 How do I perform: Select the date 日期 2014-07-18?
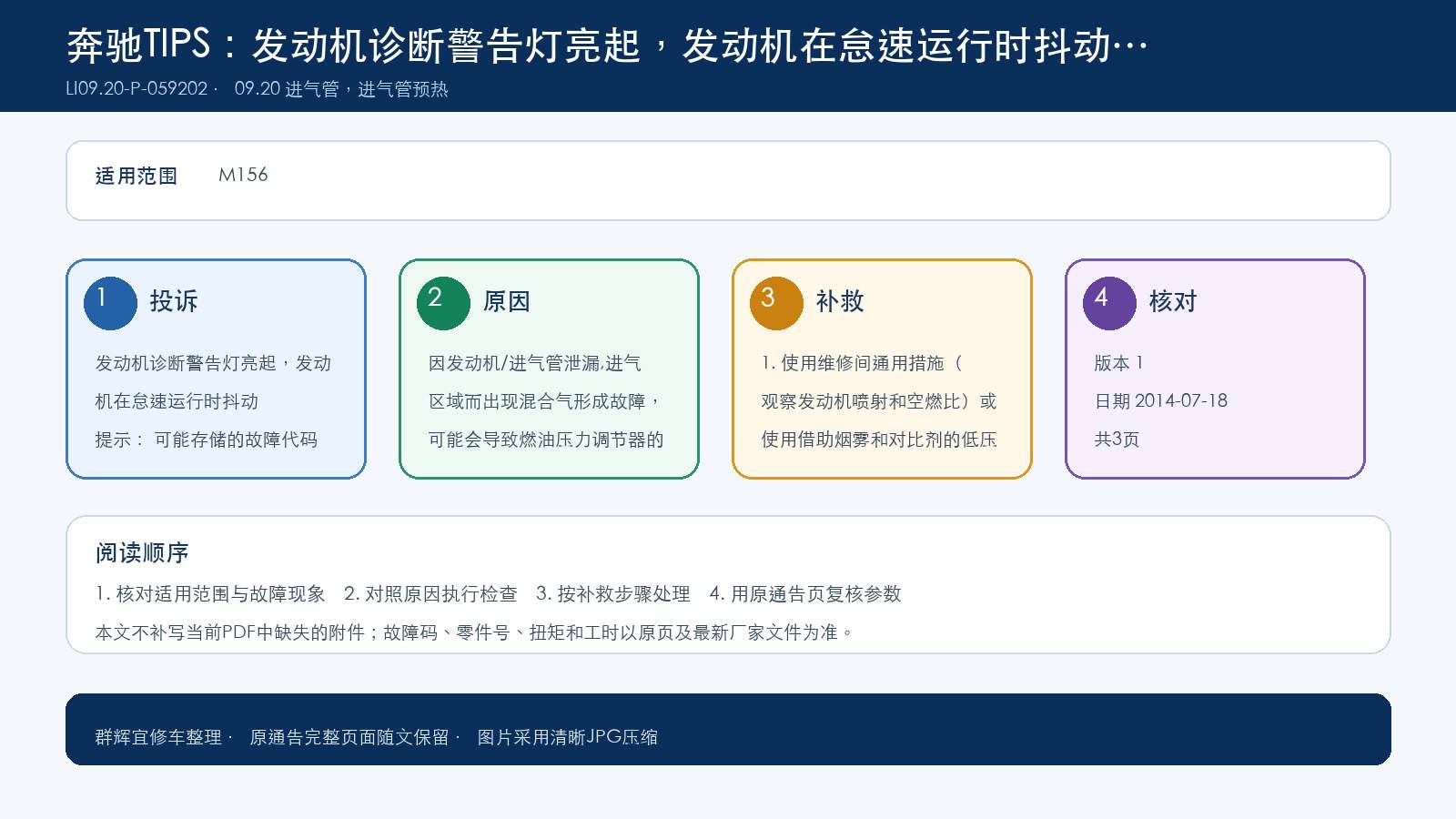[x=1160, y=401]
